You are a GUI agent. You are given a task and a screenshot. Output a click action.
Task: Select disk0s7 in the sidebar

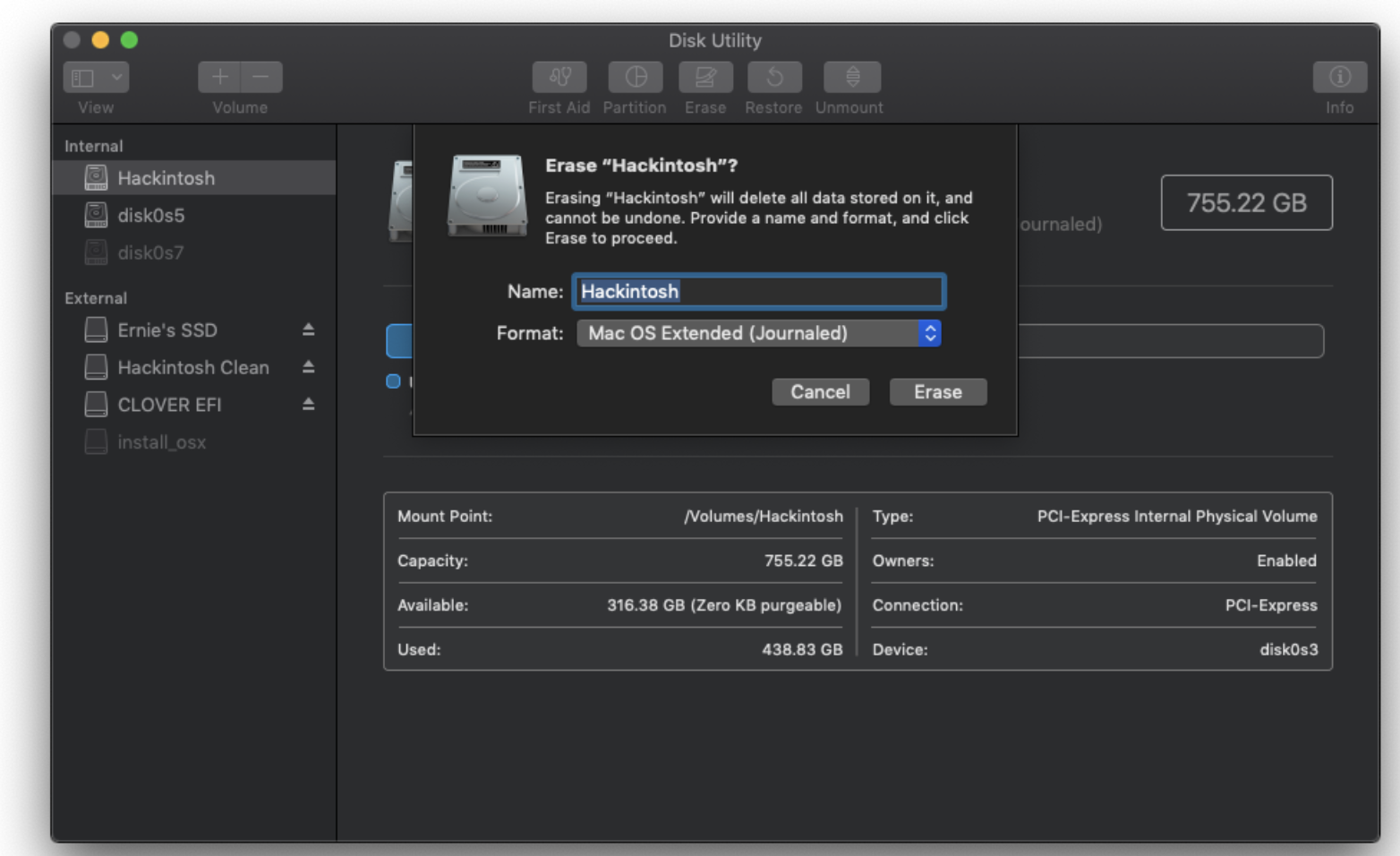194,253
